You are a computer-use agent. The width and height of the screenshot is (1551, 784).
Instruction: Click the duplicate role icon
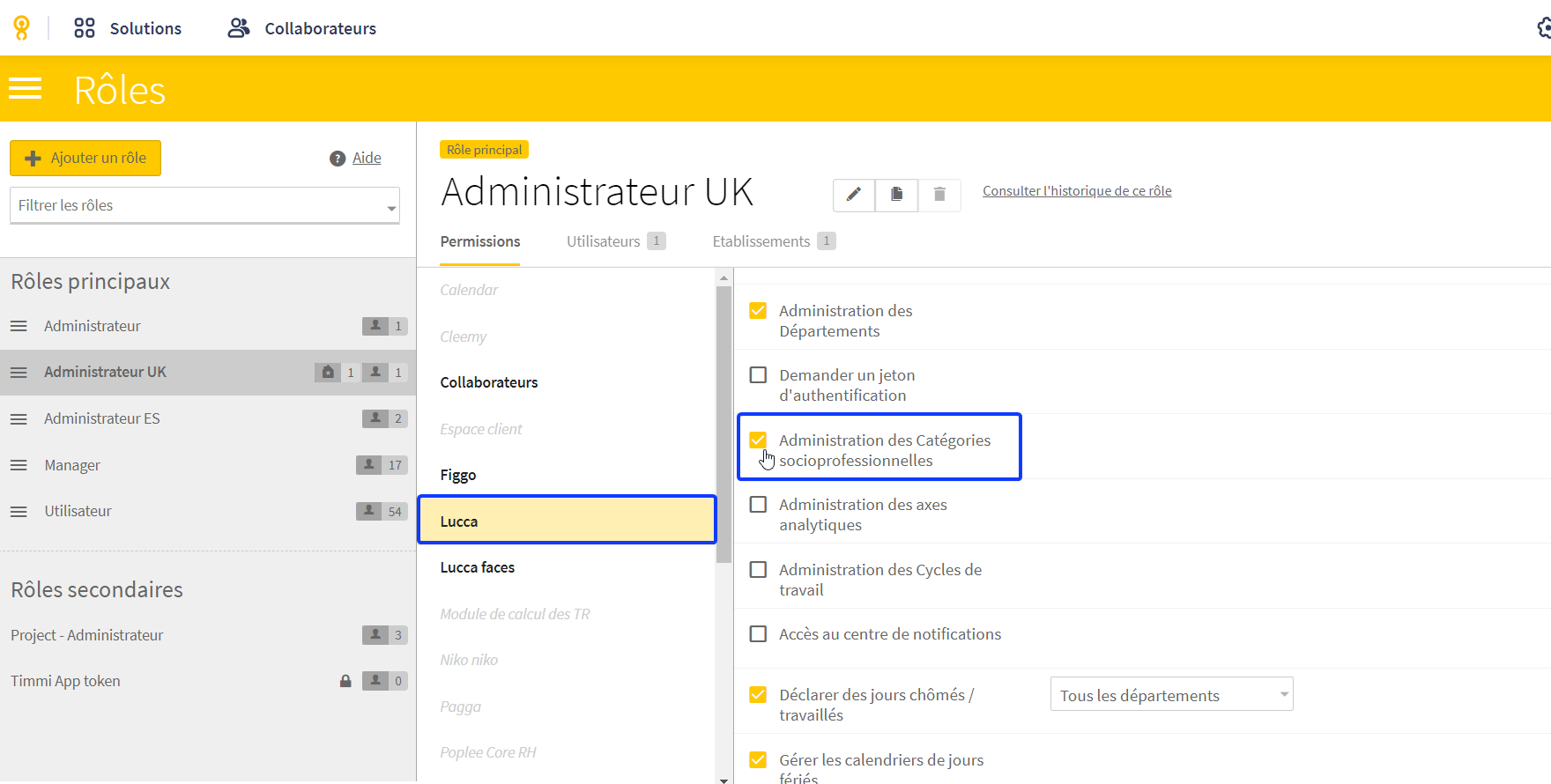897,195
